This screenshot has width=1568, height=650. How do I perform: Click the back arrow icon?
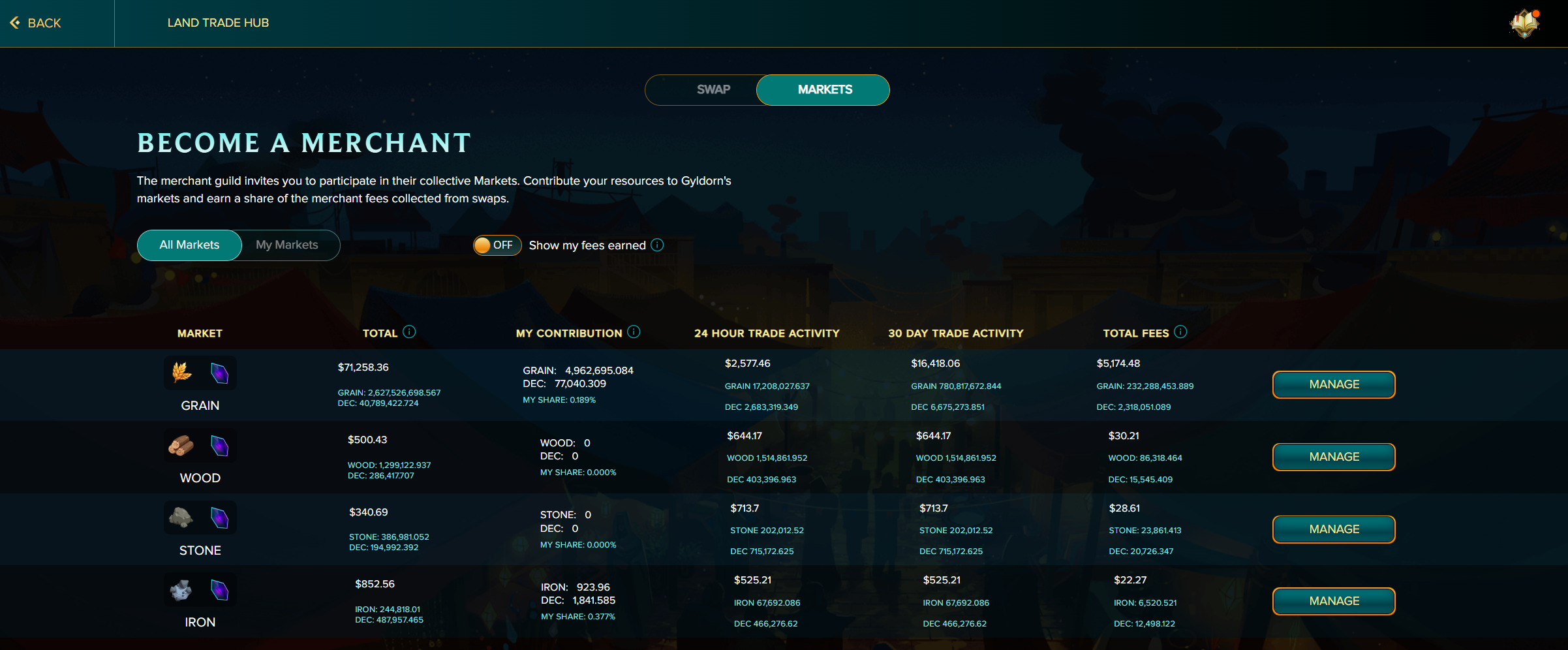click(15, 23)
